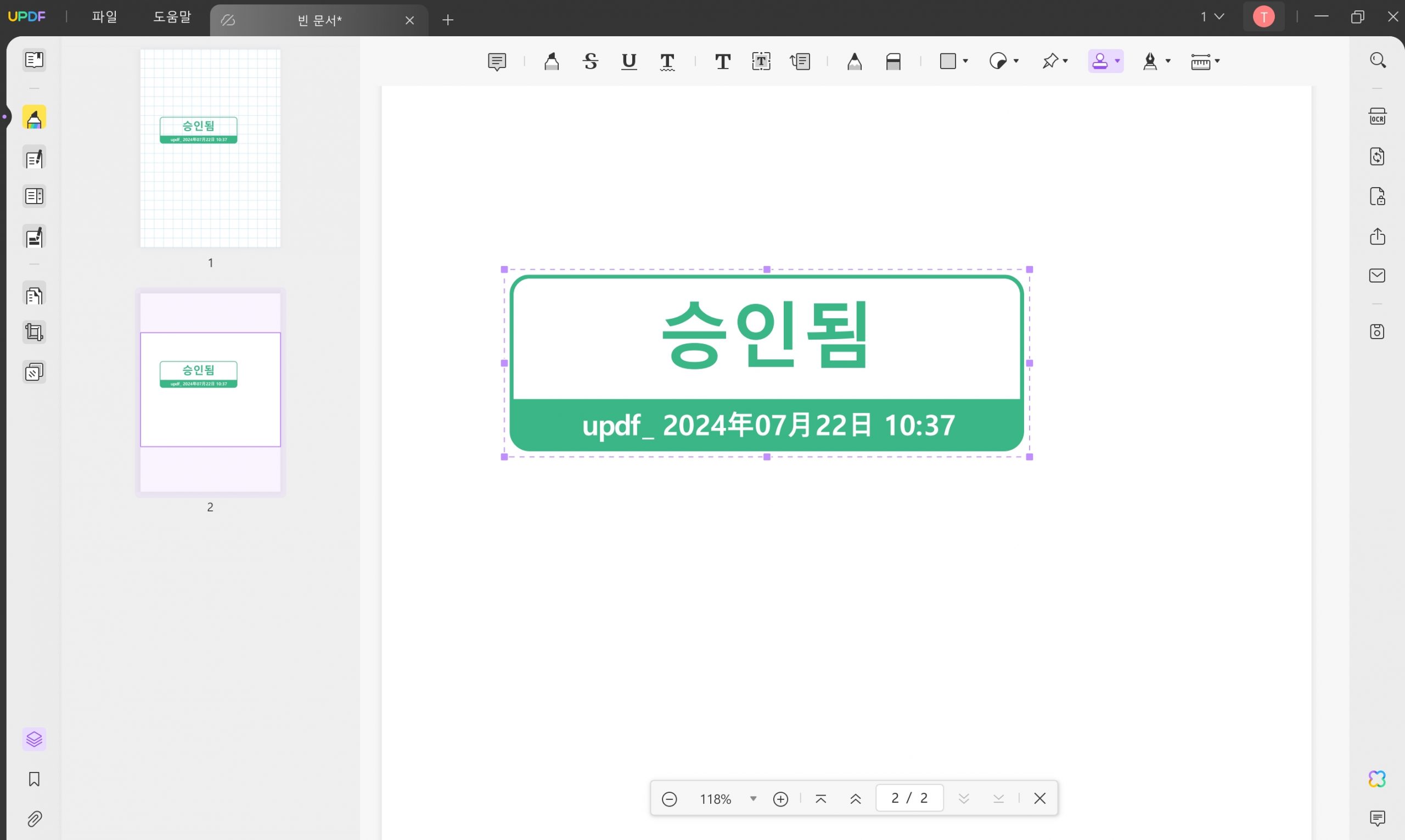Open the UPDF AI assistant icon

(x=1377, y=779)
